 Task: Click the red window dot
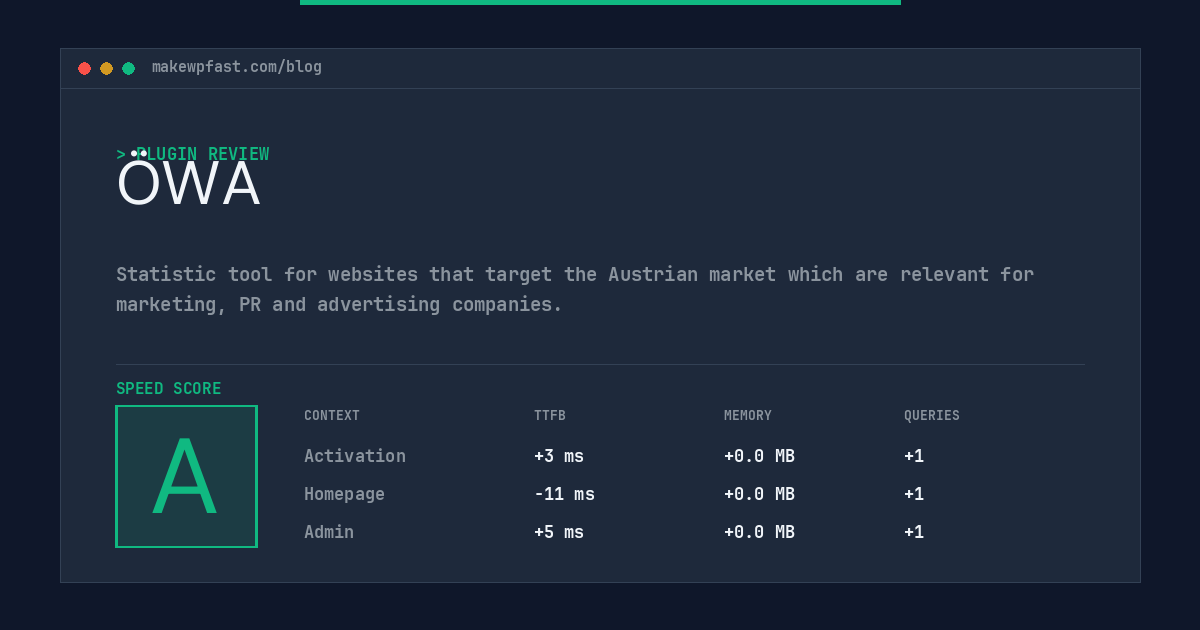[84, 68]
